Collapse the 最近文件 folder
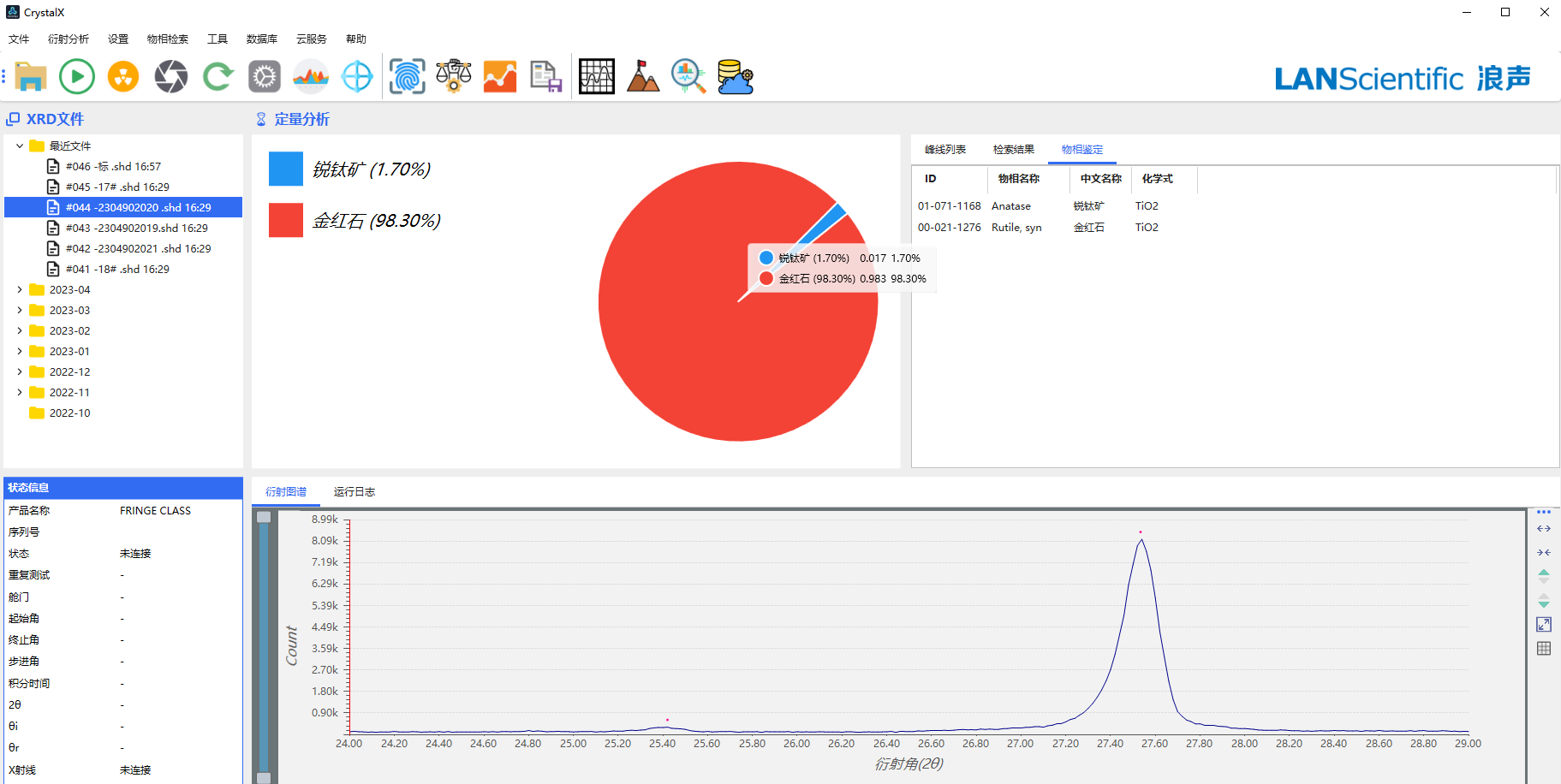The height and width of the screenshot is (784, 1561). (x=20, y=146)
